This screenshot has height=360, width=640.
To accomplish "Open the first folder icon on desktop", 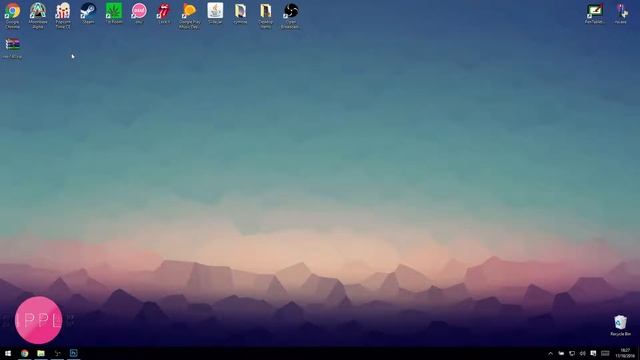I will [x=240, y=13].
